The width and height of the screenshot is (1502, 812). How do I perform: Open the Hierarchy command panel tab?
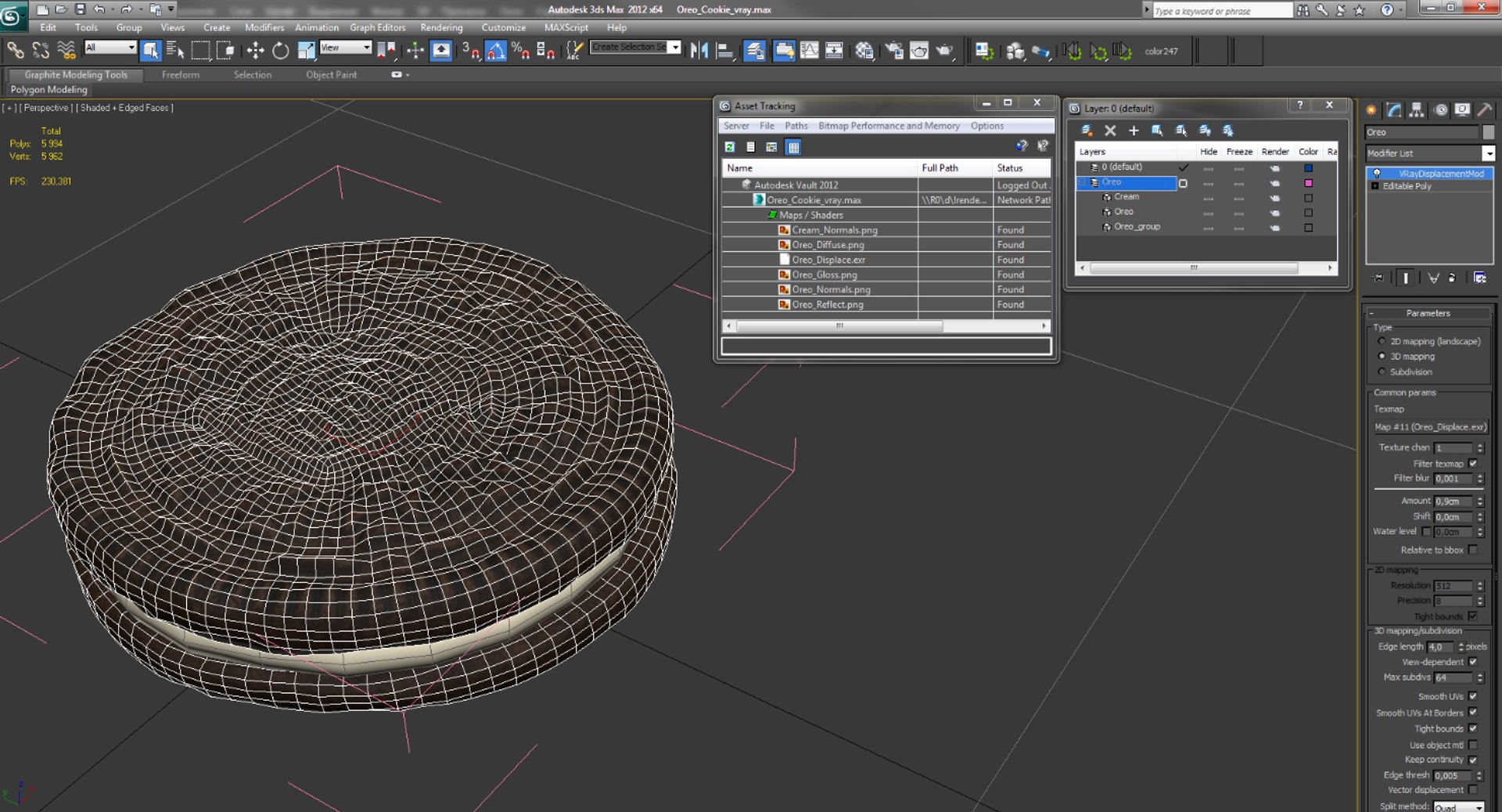tap(1417, 110)
